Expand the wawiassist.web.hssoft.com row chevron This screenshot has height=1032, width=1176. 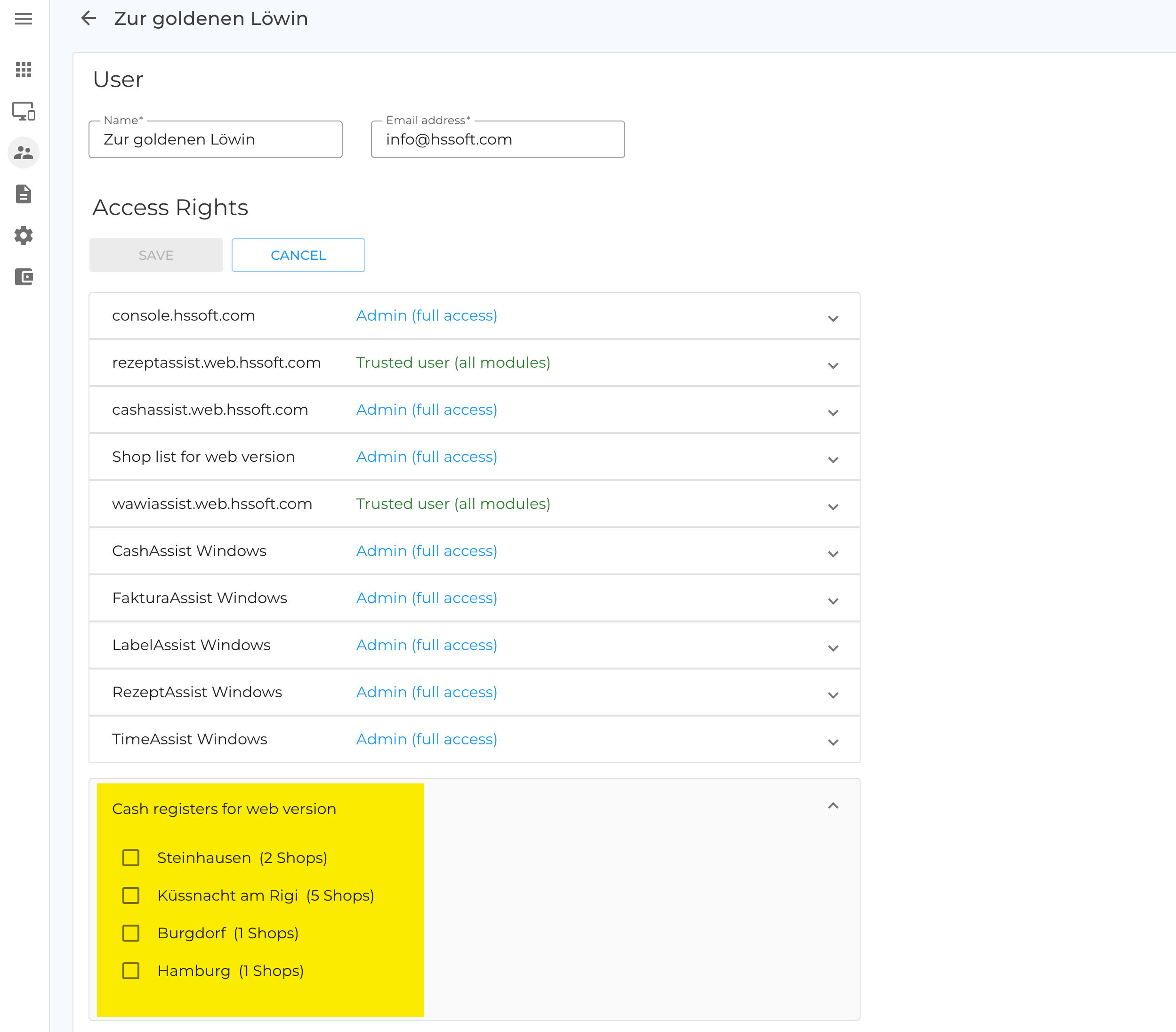[832, 507]
